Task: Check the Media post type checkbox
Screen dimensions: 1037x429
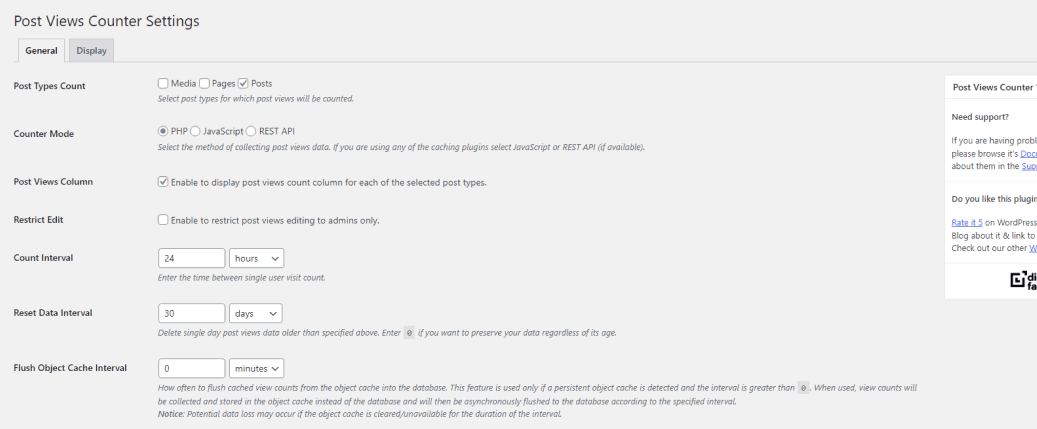Action: (x=163, y=83)
